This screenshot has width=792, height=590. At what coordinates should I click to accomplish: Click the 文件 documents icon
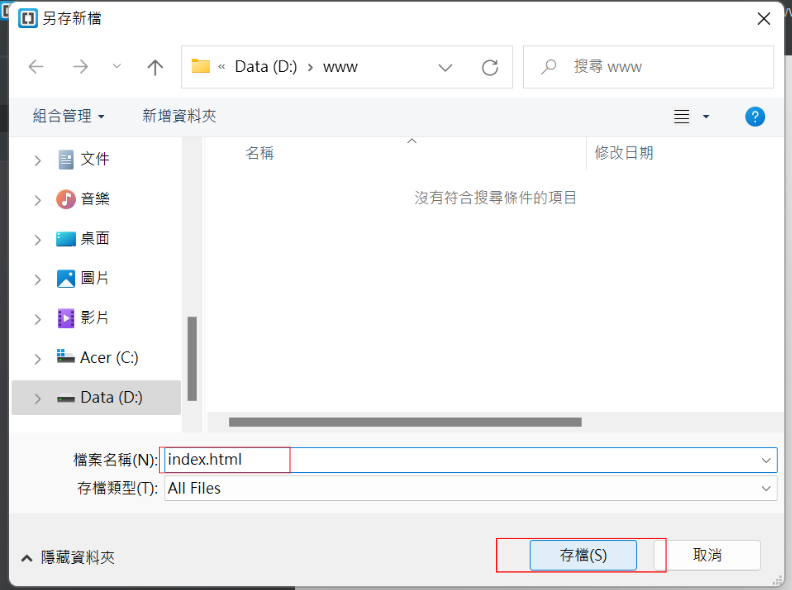(x=66, y=160)
